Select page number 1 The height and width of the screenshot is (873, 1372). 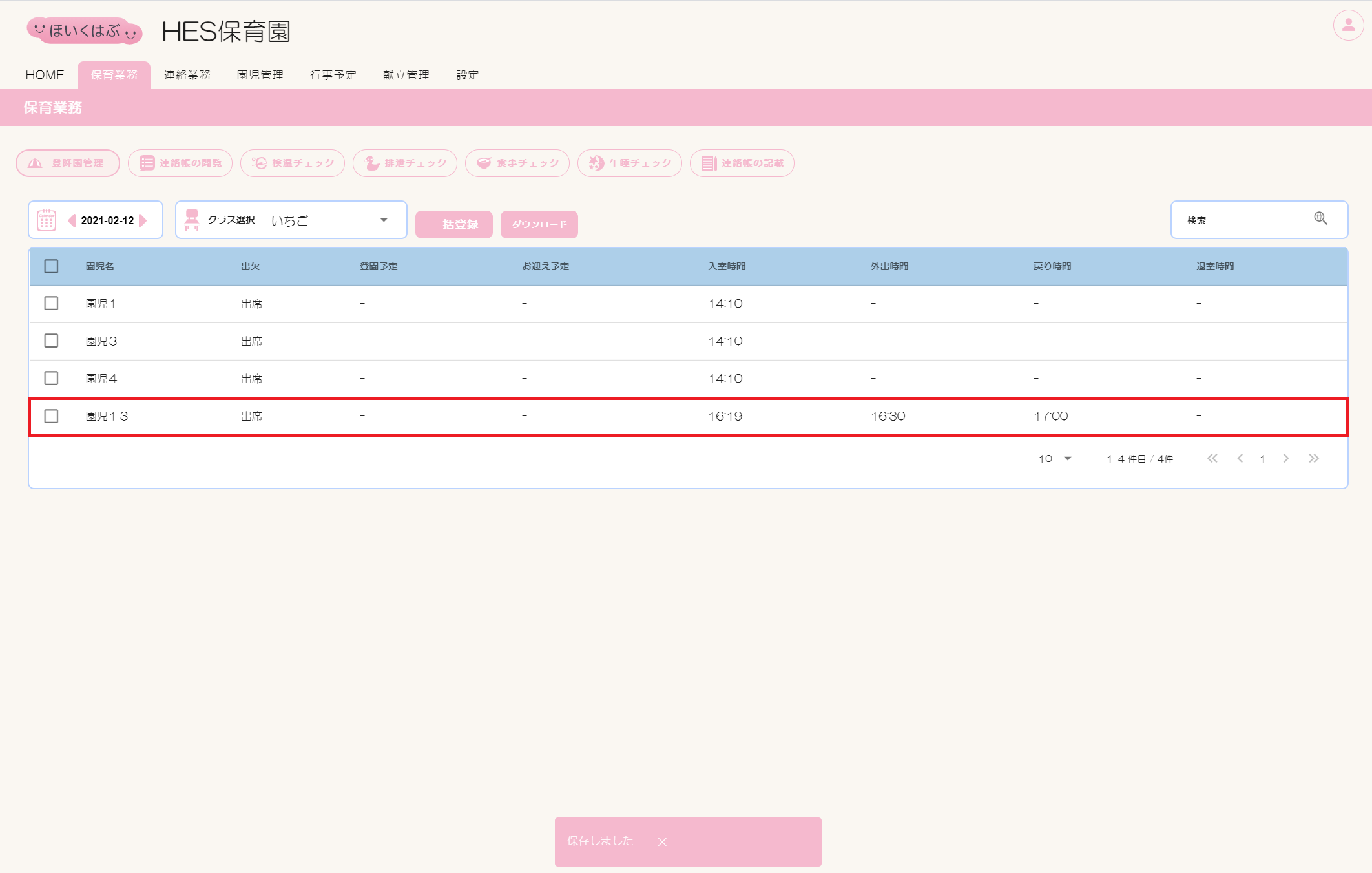click(x=1262, y=459)
